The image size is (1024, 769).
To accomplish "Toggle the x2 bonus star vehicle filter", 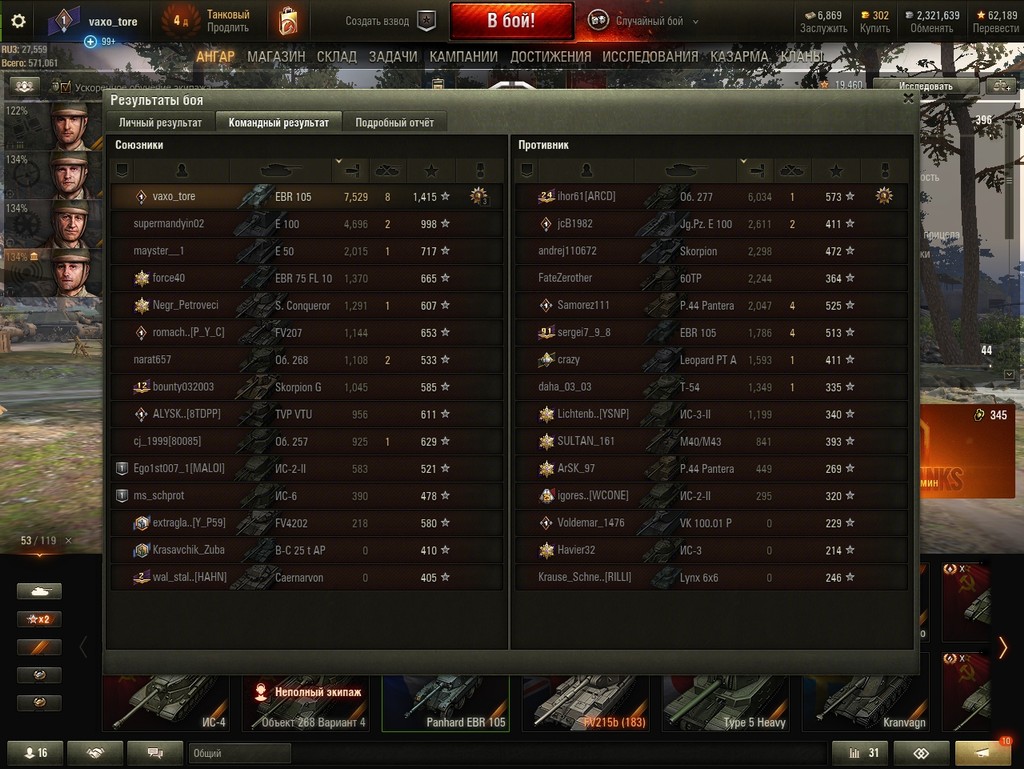I will tap(39, 619).
